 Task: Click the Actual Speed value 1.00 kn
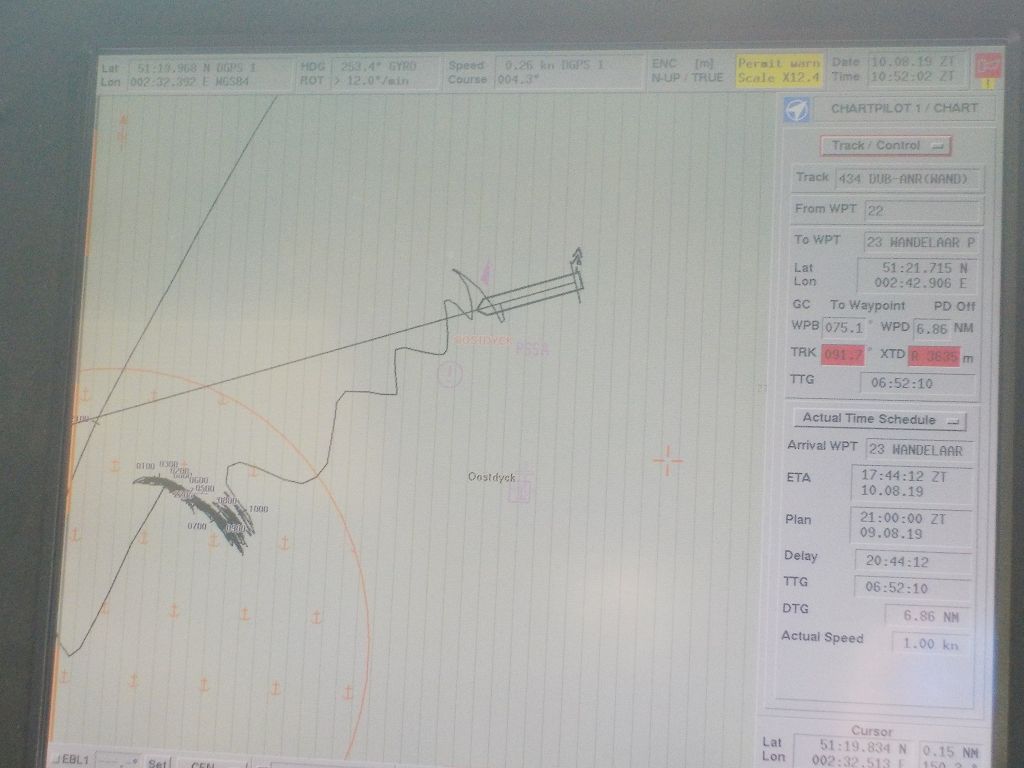click(931, 644)
